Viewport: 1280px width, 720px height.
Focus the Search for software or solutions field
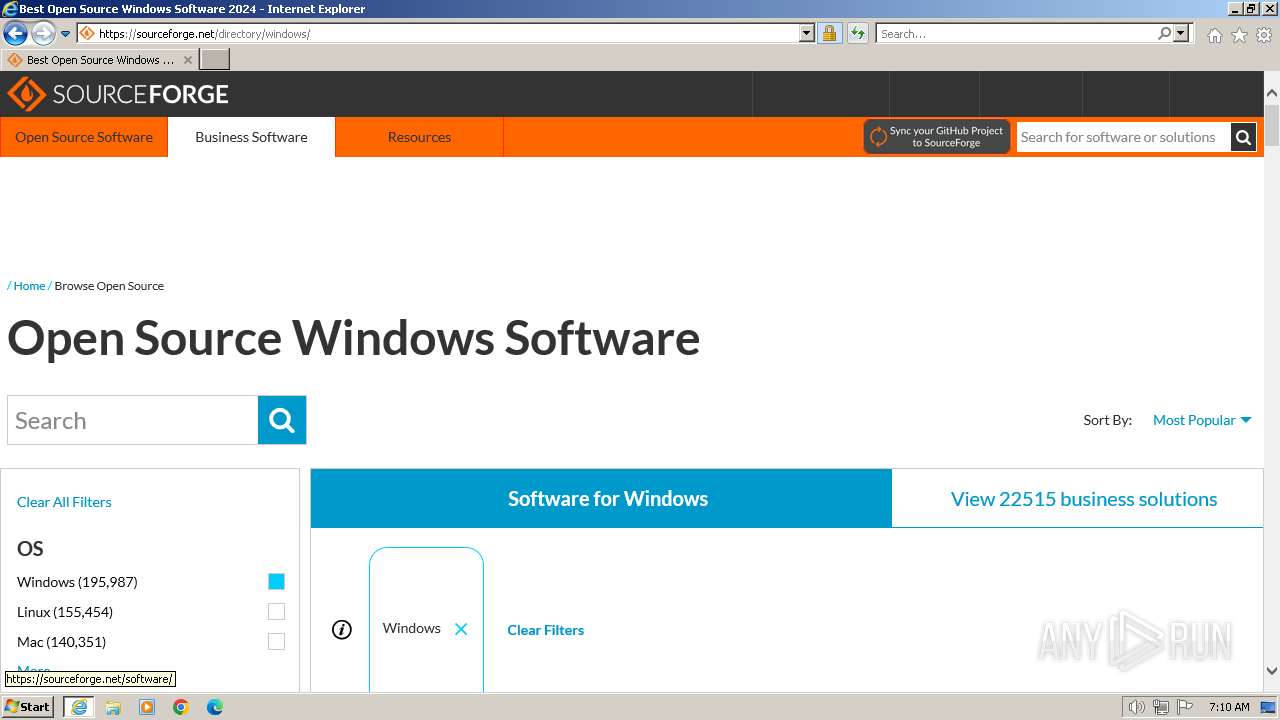[1123, 137]
